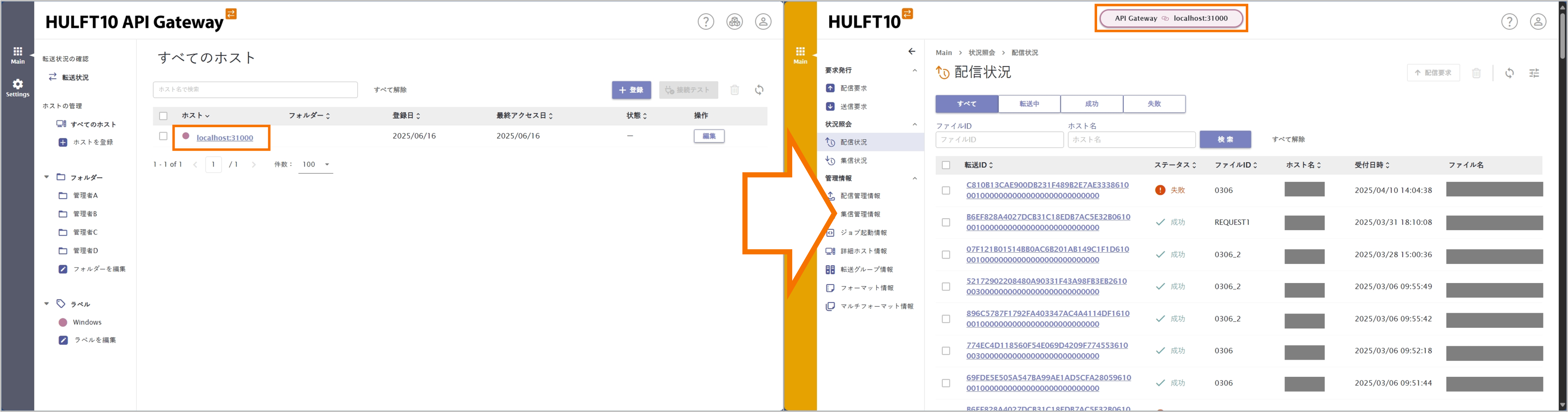Click the user account icon in HULFT10 header
The height and width of the screenshot is (412, 1568).
point(1538,22)
